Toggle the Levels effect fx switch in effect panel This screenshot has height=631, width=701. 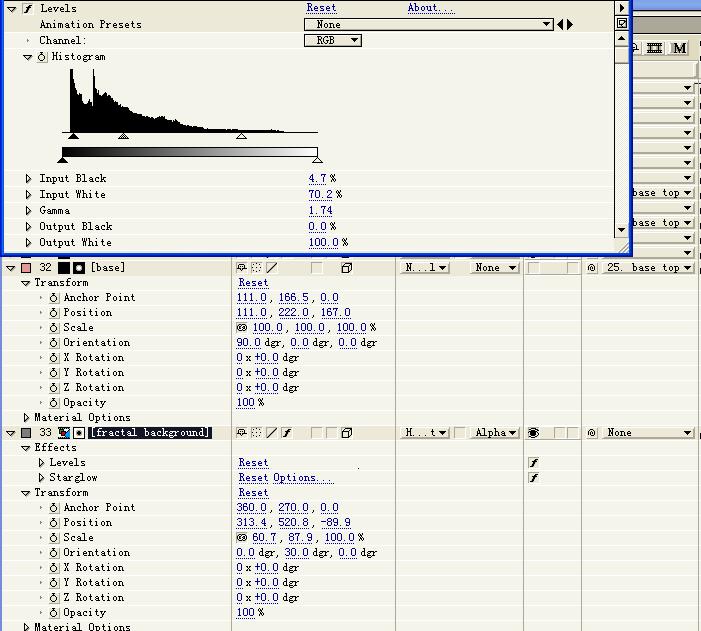pyautogui.click(x=28, y=8)
